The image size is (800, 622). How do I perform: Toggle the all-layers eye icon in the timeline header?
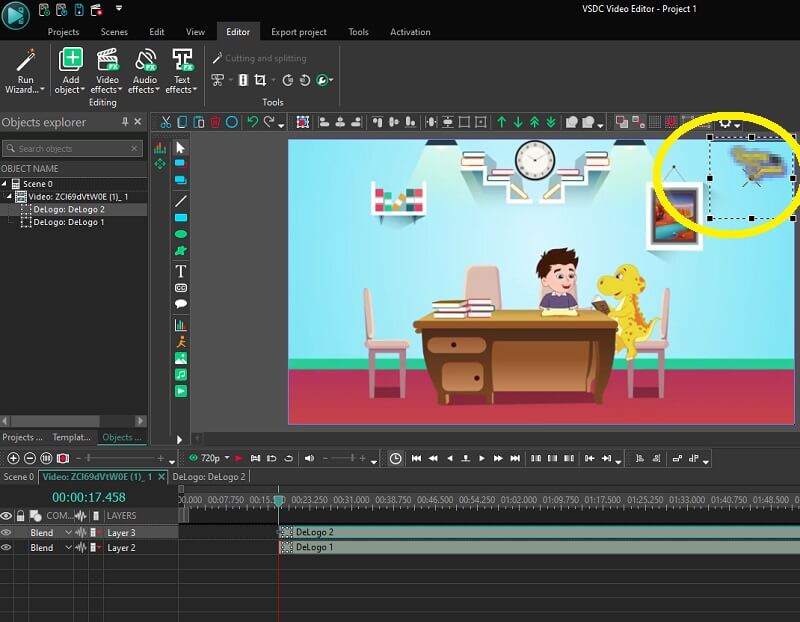[x=7, y=516]
